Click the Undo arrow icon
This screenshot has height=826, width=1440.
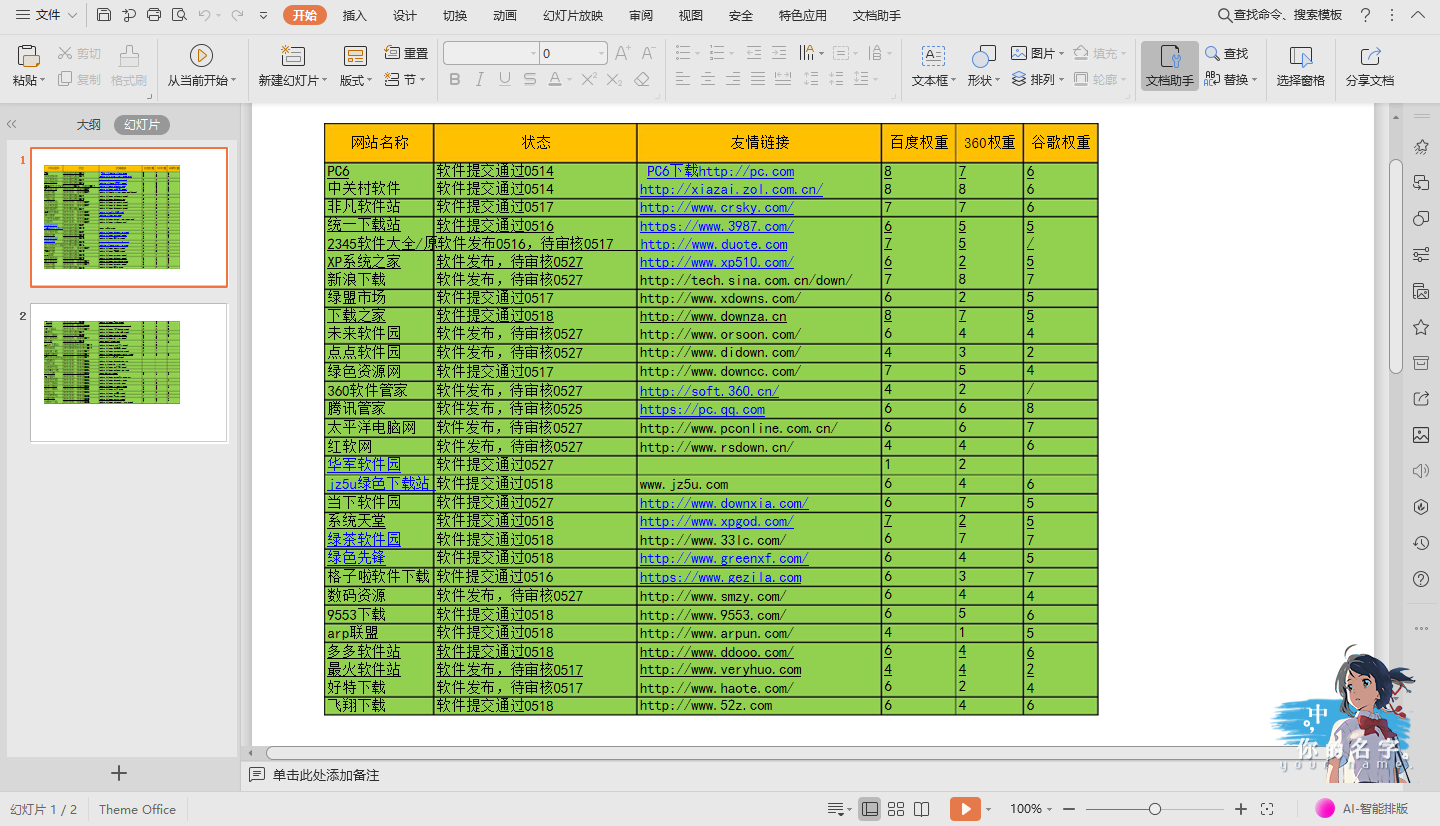[x=204, y=15]
